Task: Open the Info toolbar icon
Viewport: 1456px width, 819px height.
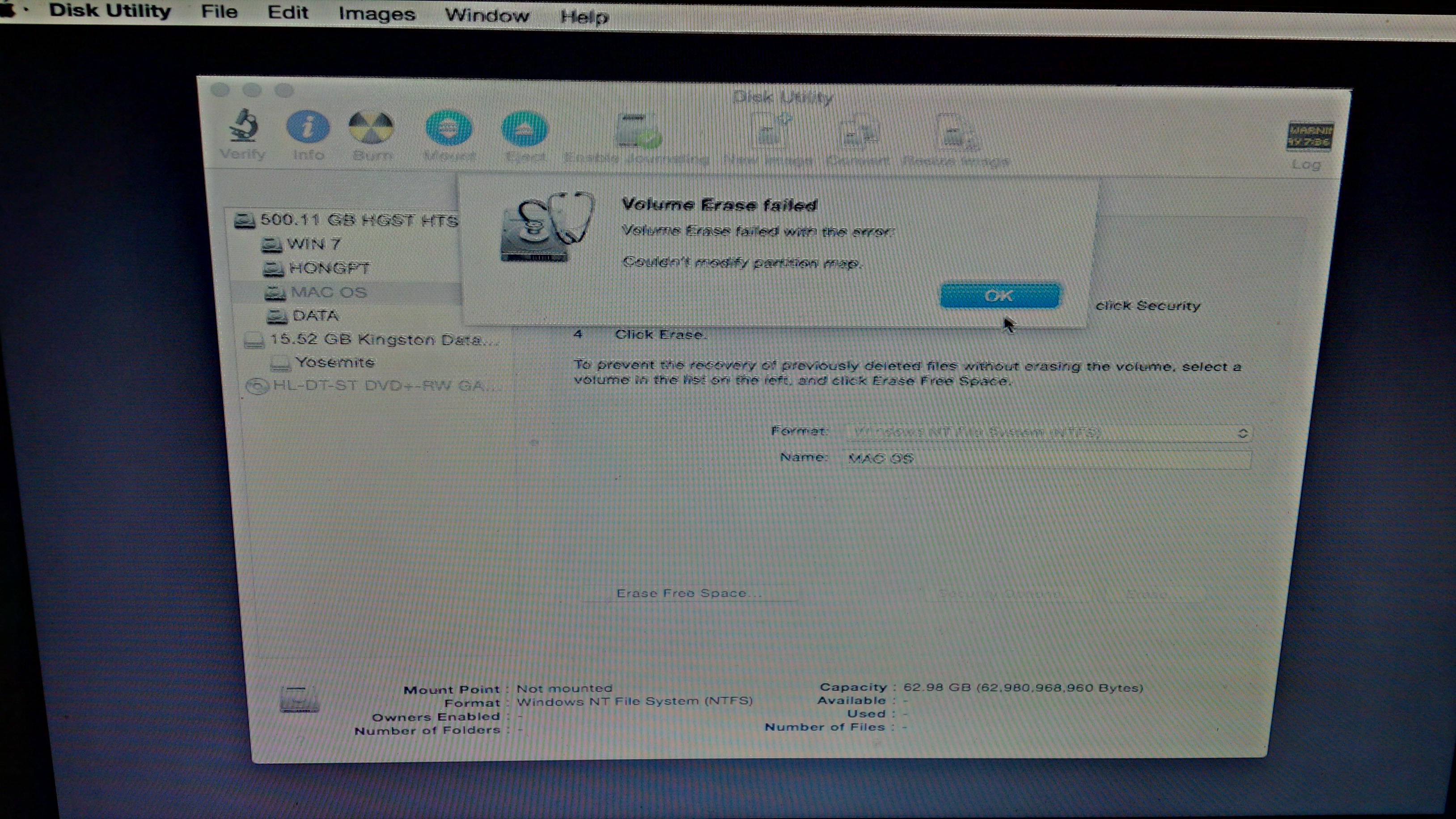Action: (308, 128)
